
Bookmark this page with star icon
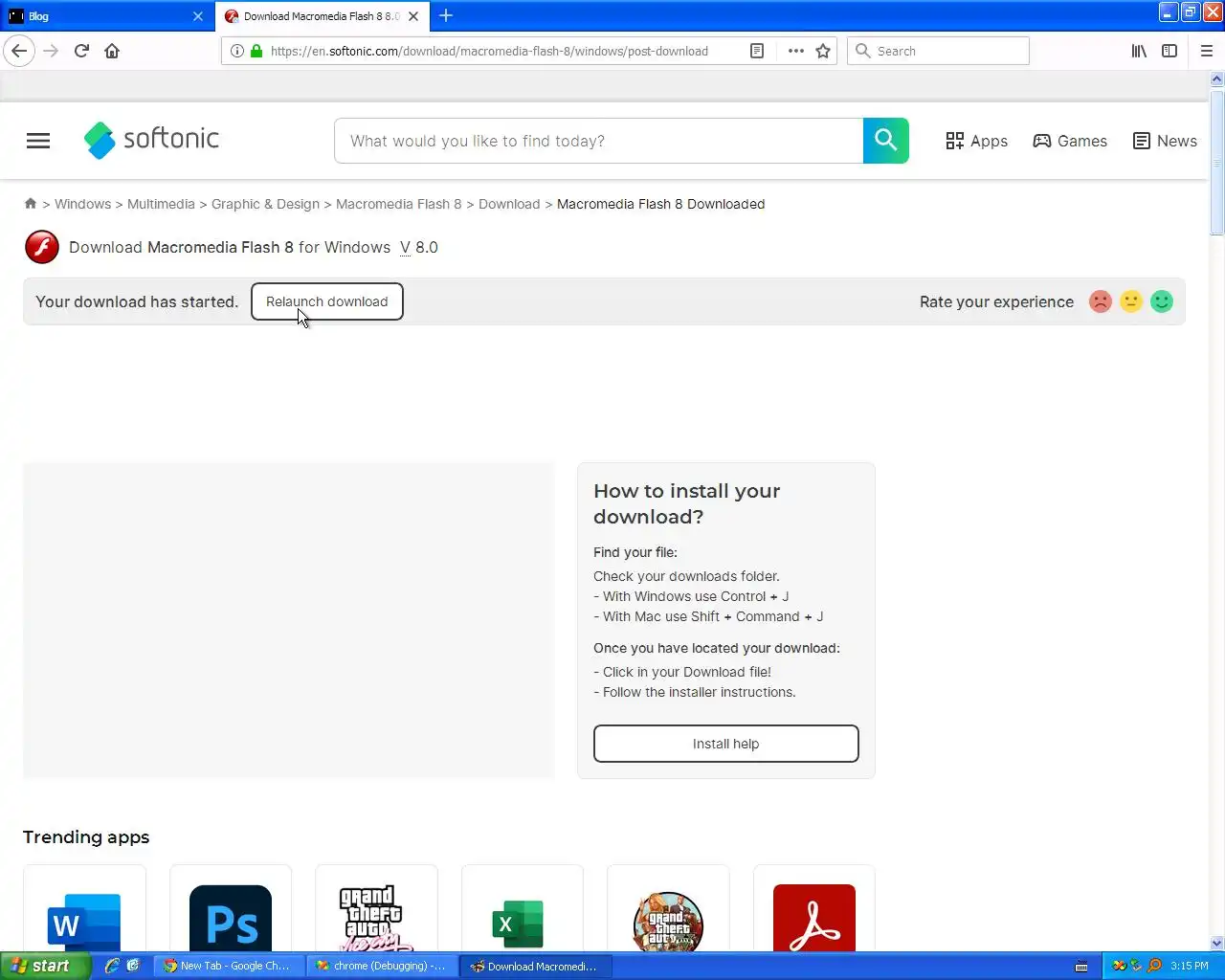[823, 51]
